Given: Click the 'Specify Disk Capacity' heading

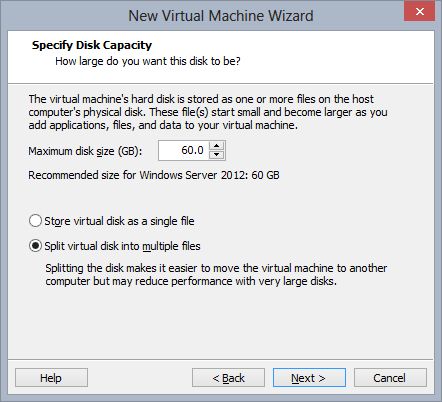Looking at the screenshot, I should (x=92, y=45).
